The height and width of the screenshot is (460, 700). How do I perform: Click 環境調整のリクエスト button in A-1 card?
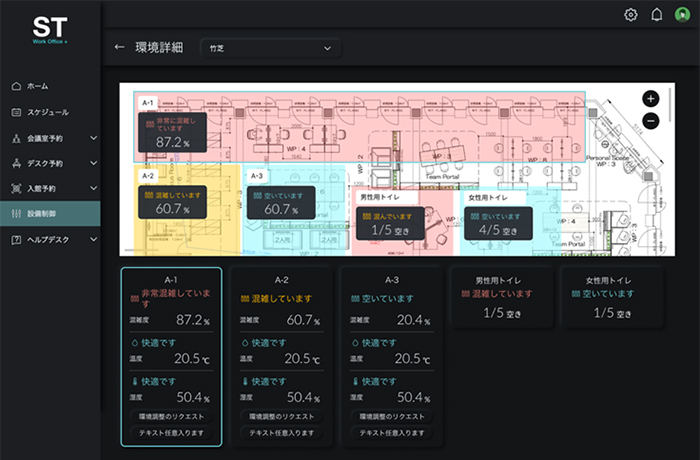pyautogui.click(x=171, y=416)
